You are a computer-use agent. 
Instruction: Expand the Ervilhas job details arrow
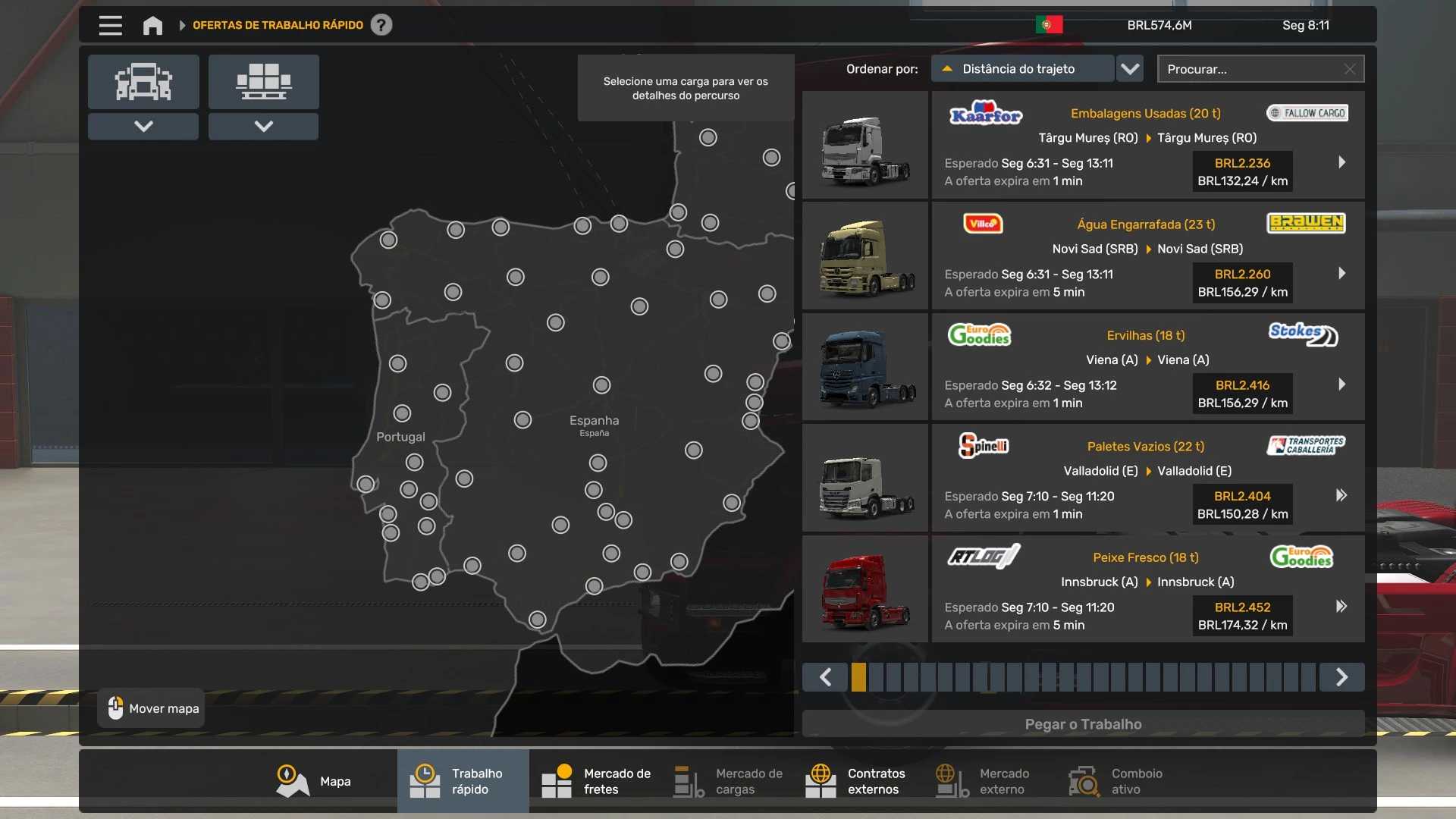(x=1341, y=384)
